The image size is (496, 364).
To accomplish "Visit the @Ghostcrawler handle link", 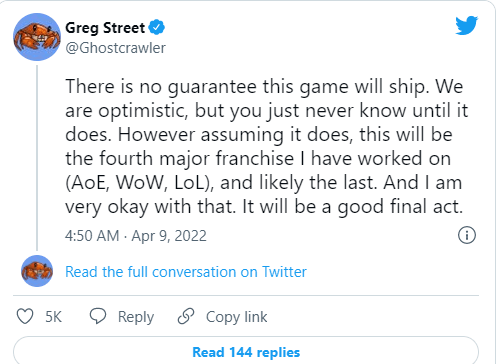I will (x=115, y=48).
